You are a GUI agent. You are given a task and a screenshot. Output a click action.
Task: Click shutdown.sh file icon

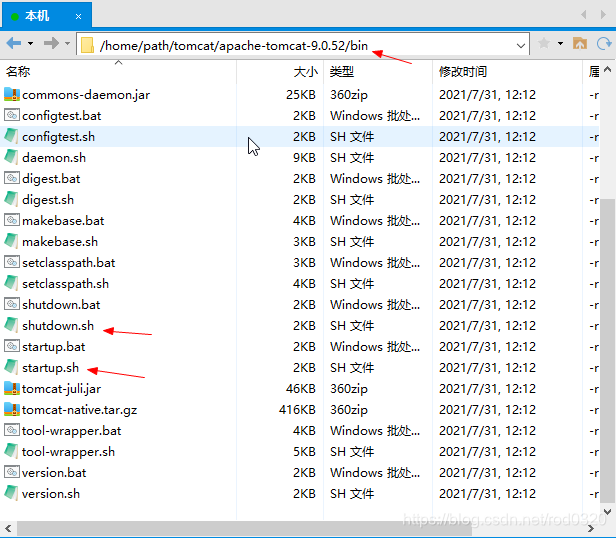[x=12, y=325]
